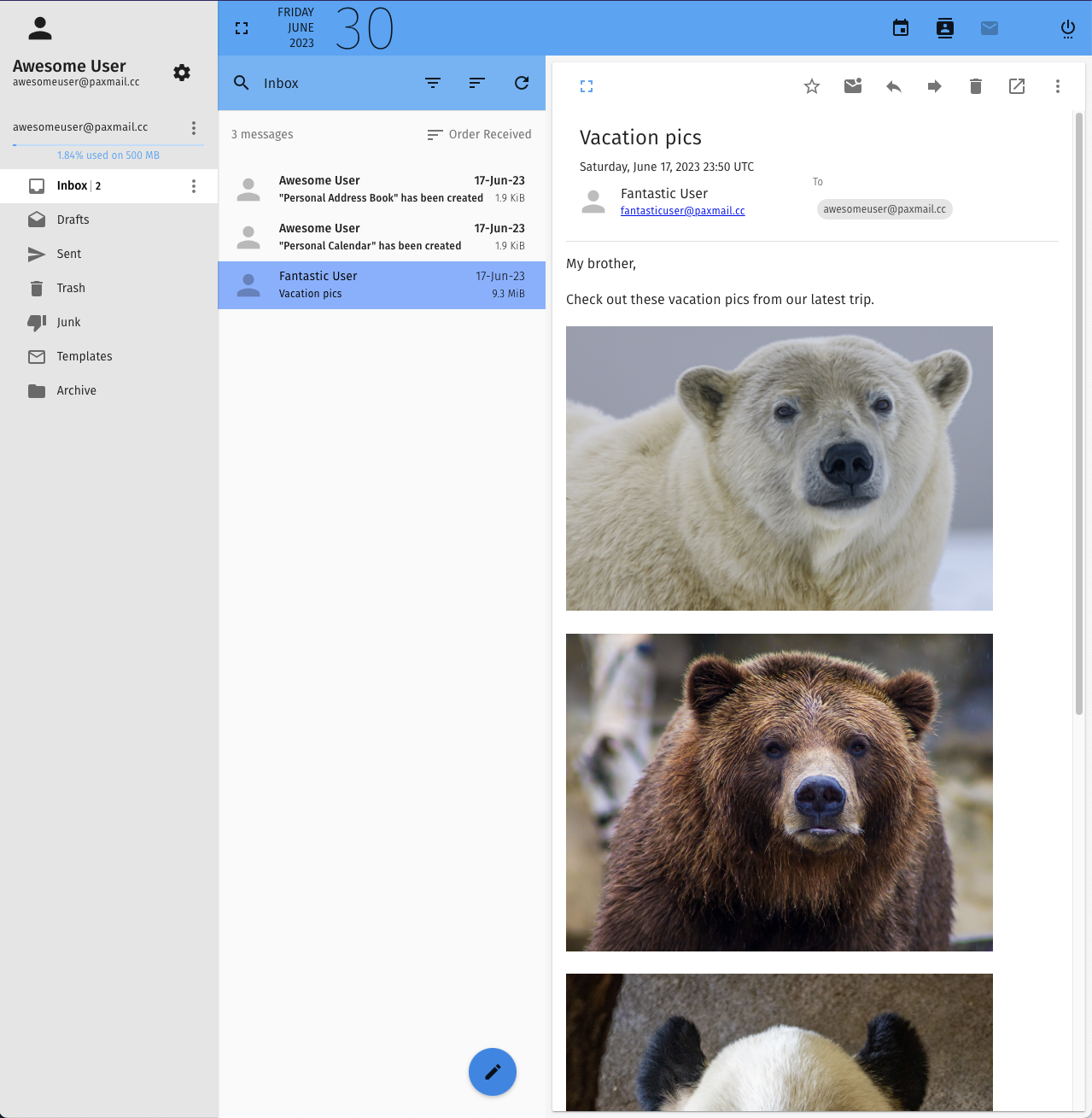The height and width of the screenshot is (1118, 1092).
Task: Refresh the Inbox message list
Action: 522,83
